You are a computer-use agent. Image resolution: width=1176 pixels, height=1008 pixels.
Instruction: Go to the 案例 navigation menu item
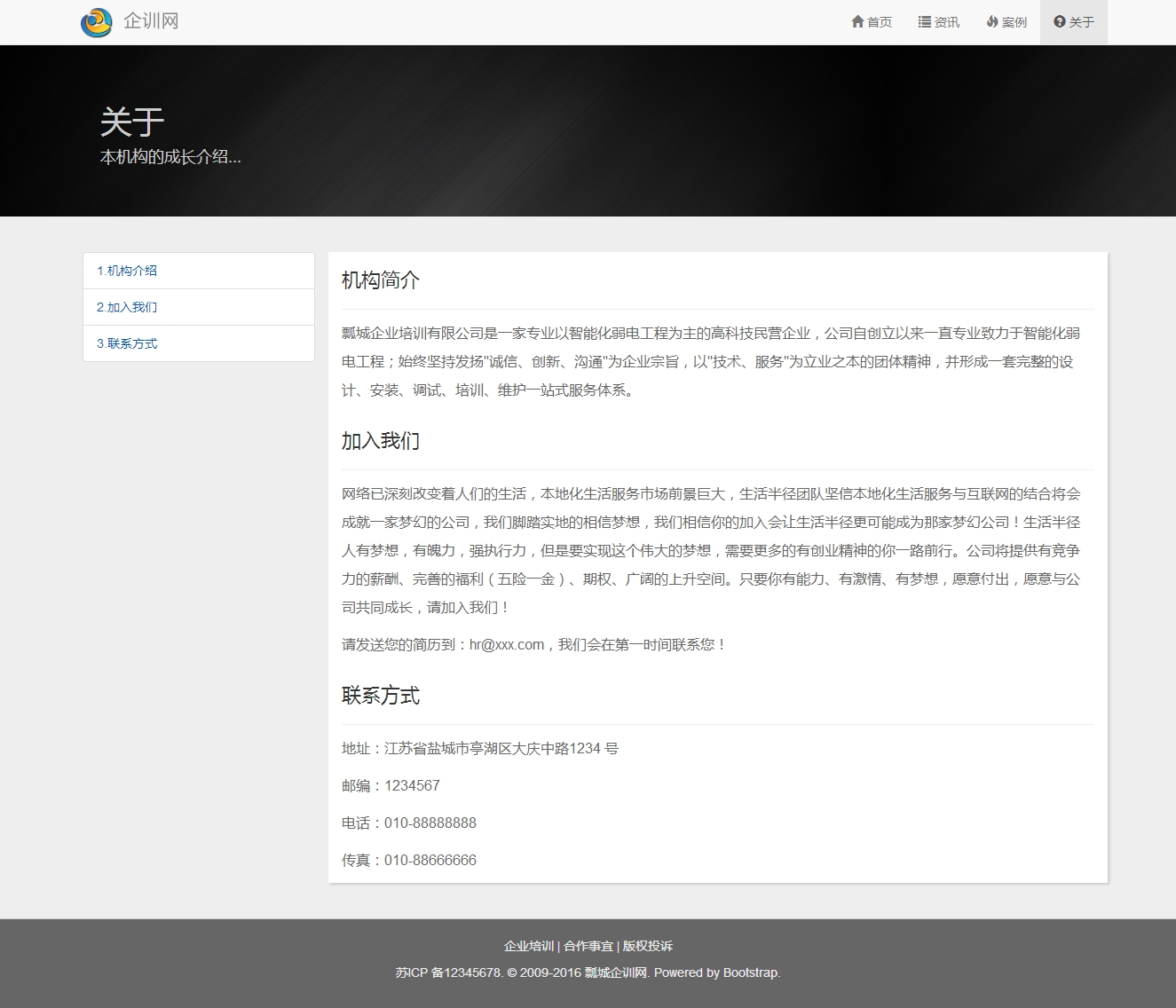[1006, 22]
